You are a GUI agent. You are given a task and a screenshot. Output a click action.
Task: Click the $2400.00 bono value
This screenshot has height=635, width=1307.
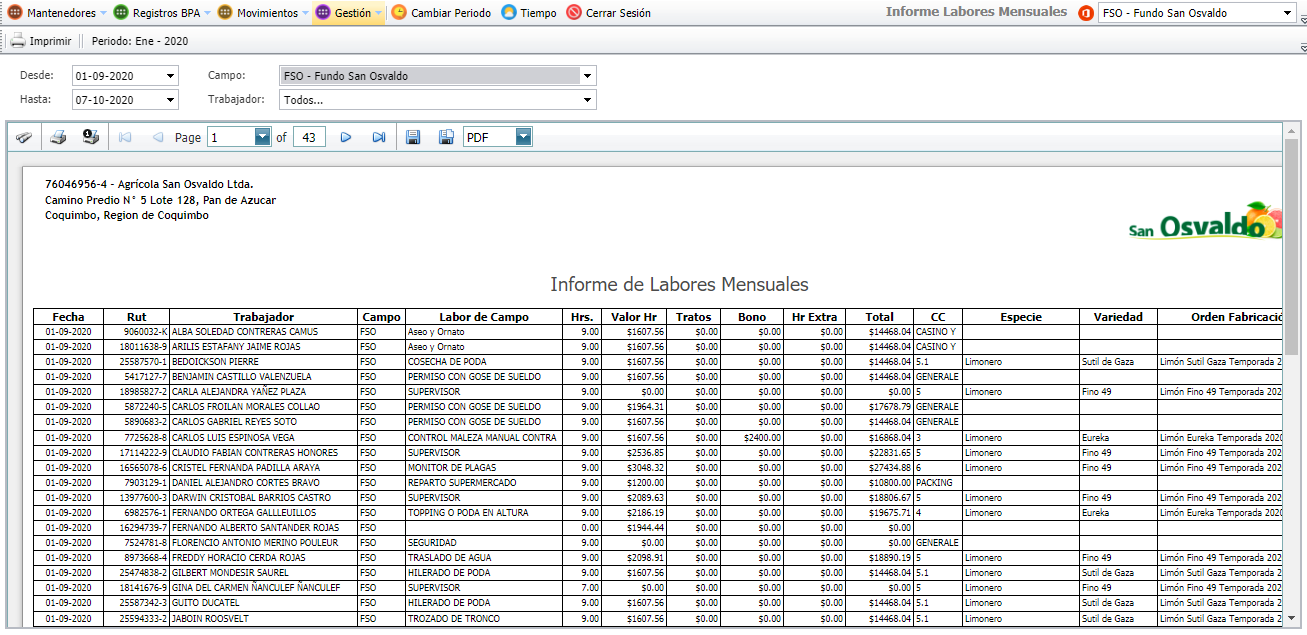[x=763, y=437]
